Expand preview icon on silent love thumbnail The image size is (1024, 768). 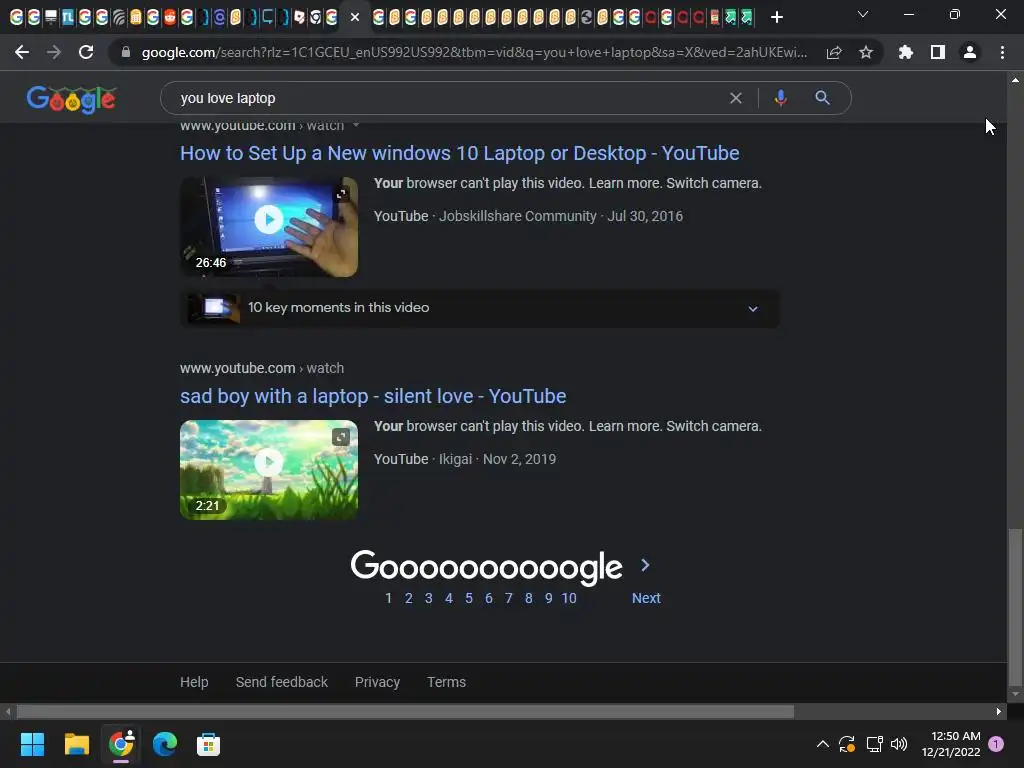341,437
